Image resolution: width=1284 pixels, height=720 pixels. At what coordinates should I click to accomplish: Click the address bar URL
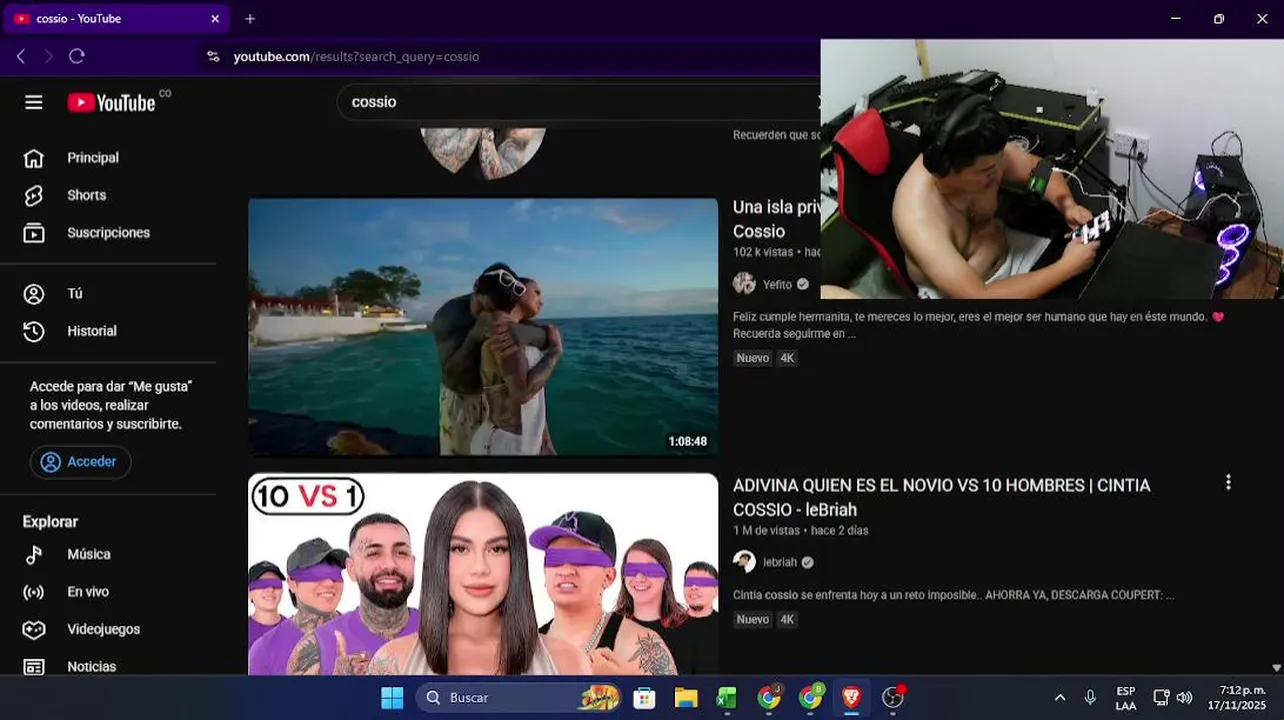click(x=356, y=57)
